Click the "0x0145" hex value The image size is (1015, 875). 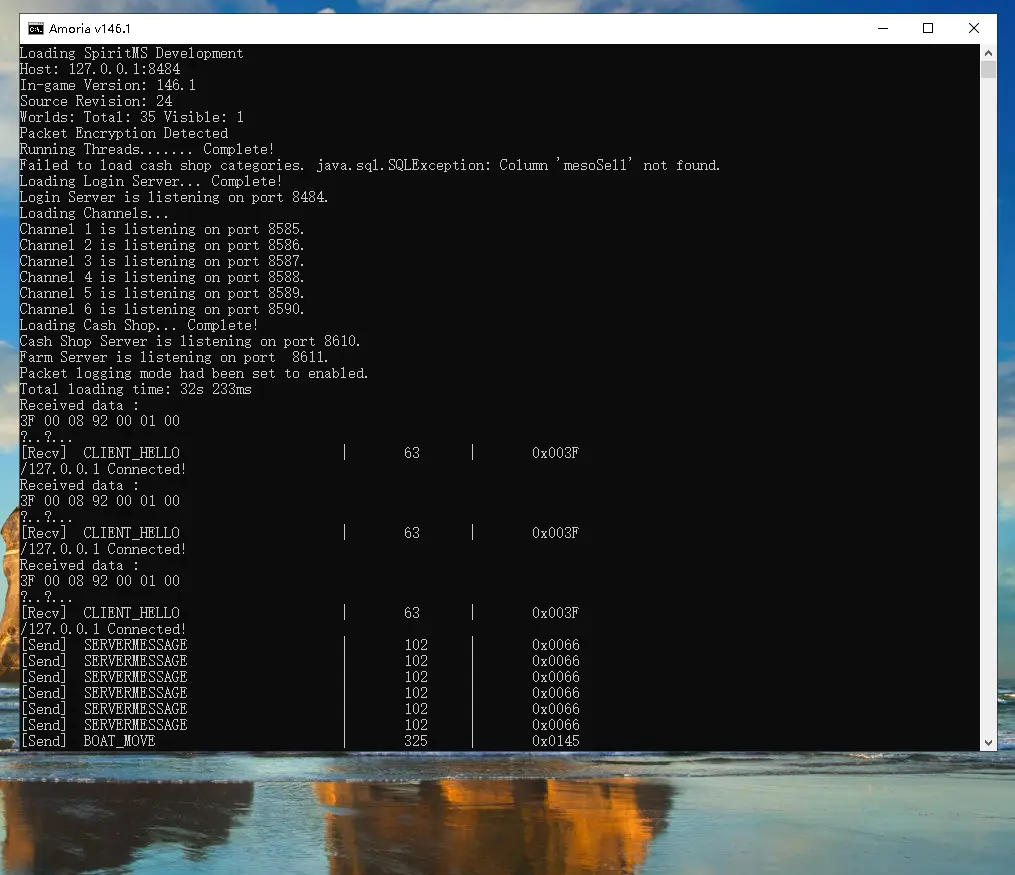click(555, 741)
